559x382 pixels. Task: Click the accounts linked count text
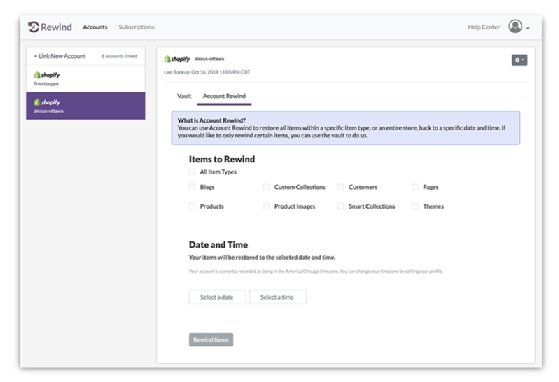coord(119,56)
